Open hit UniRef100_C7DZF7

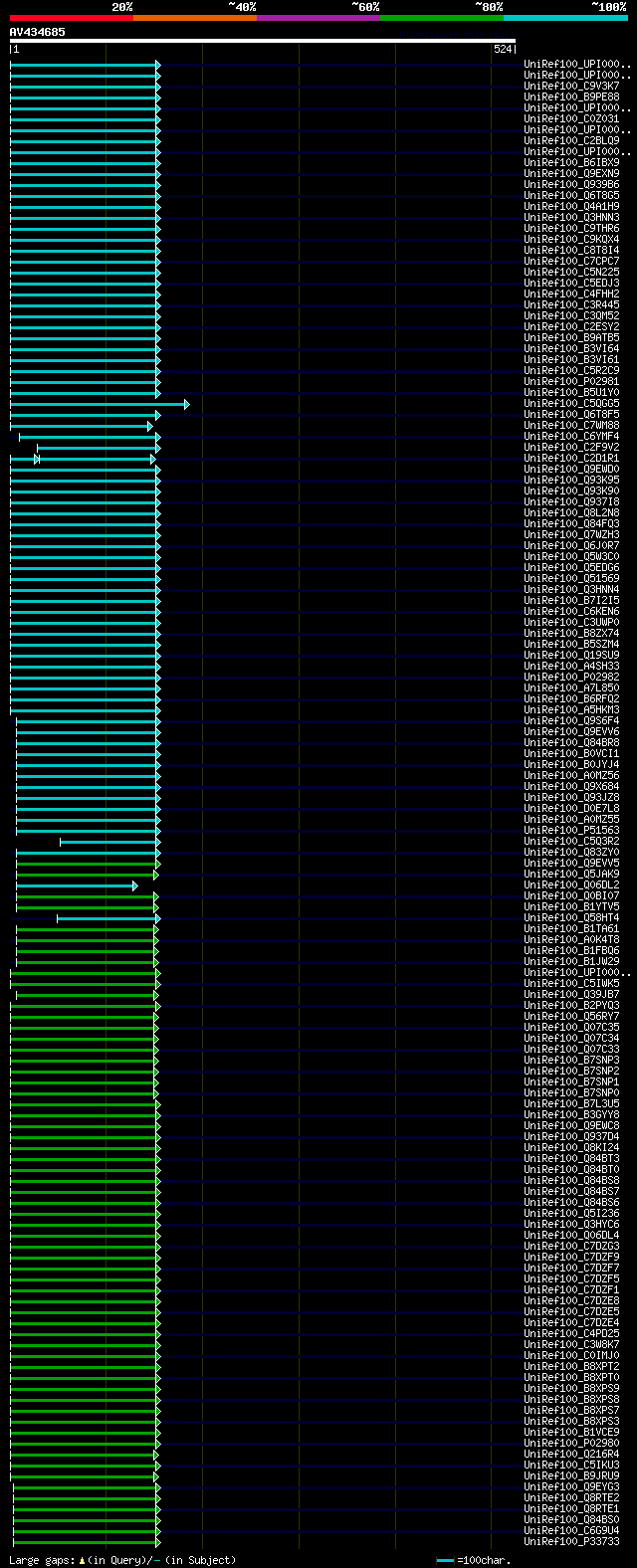[x=572, y=1269]
